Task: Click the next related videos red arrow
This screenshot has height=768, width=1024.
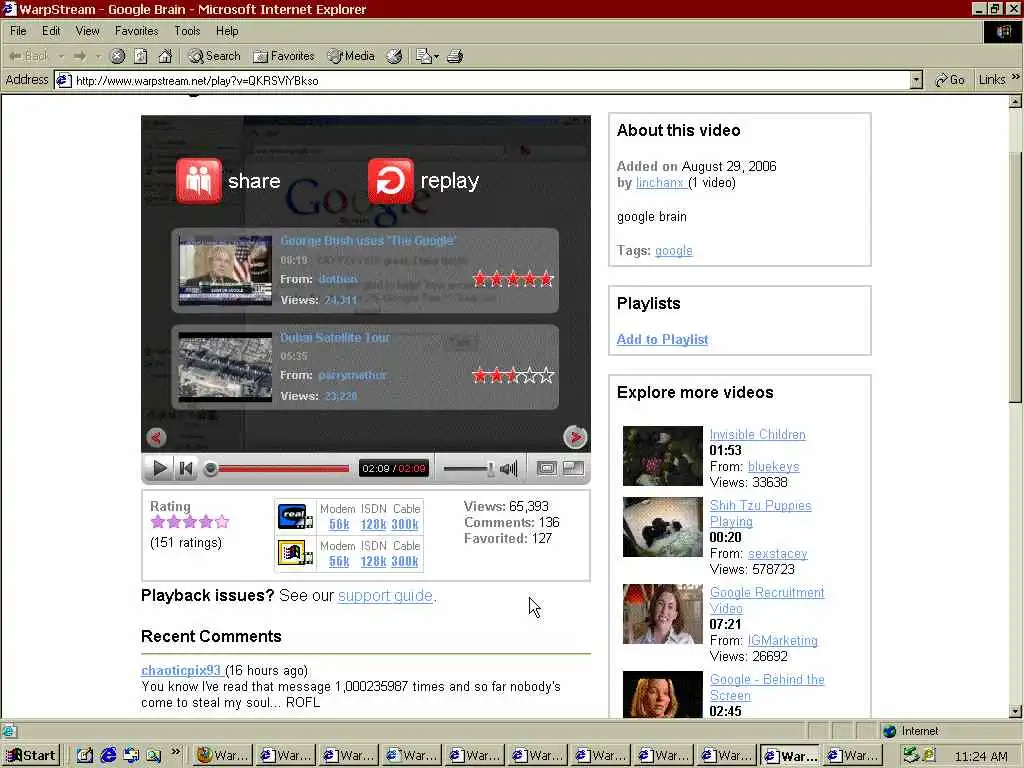Action: (575, 437)
